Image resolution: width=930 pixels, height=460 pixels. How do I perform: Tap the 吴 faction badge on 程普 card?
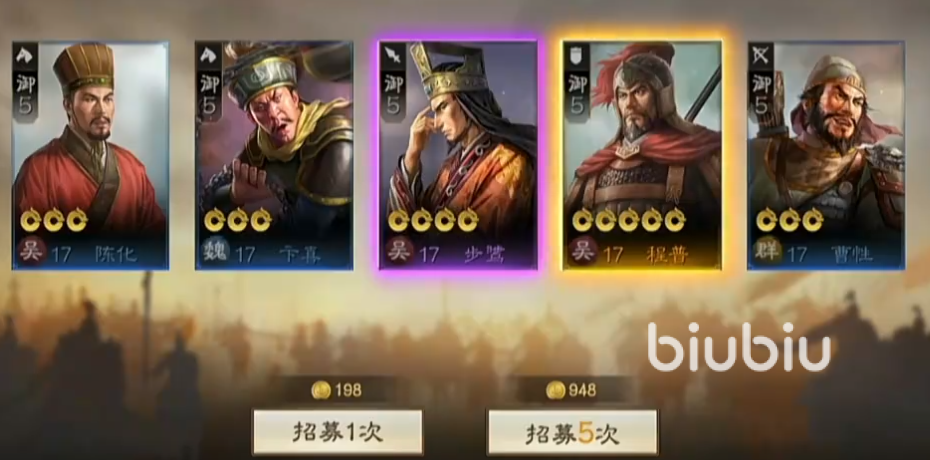tap(582, 252)
